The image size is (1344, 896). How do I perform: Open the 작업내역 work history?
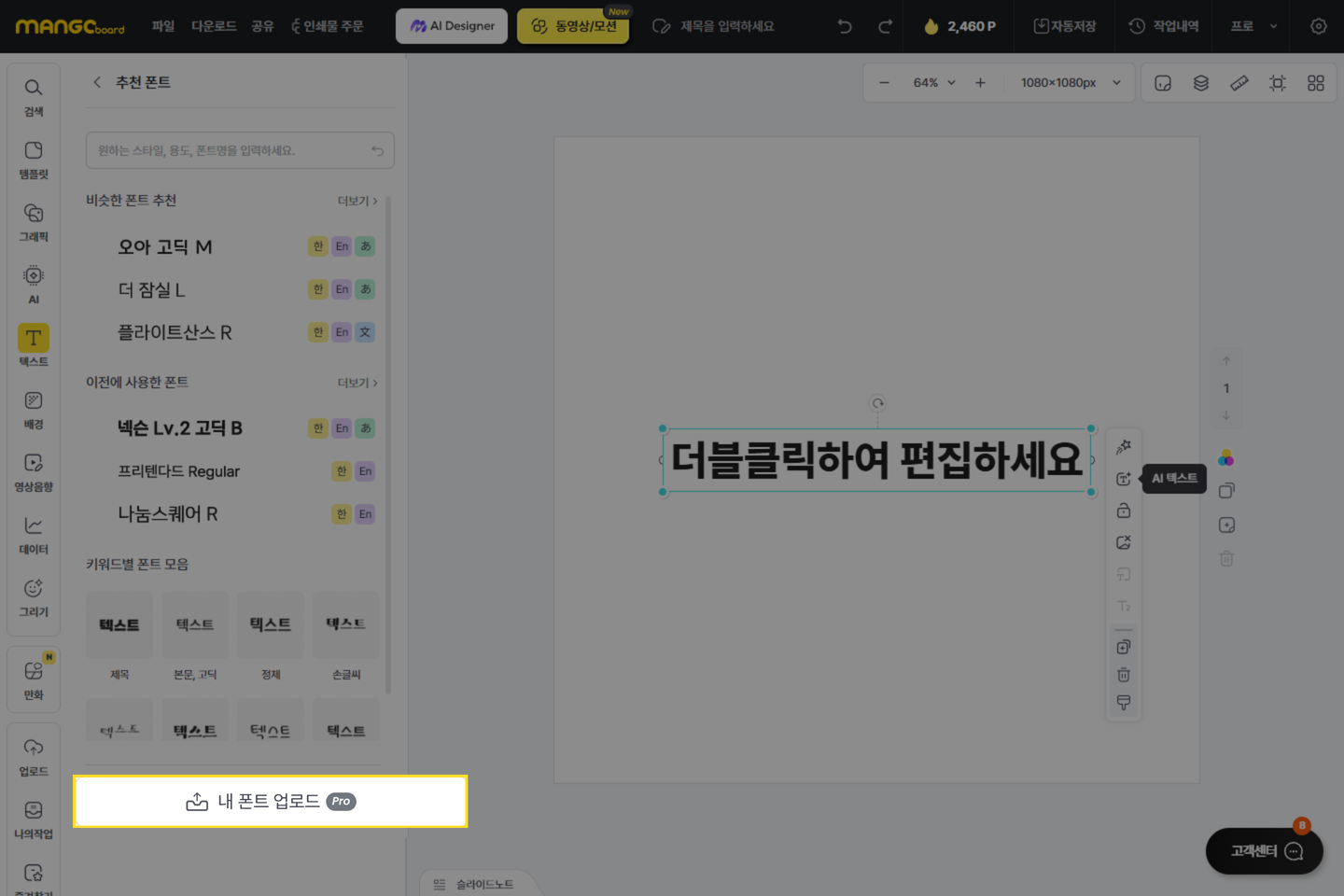click(1164, 26)
